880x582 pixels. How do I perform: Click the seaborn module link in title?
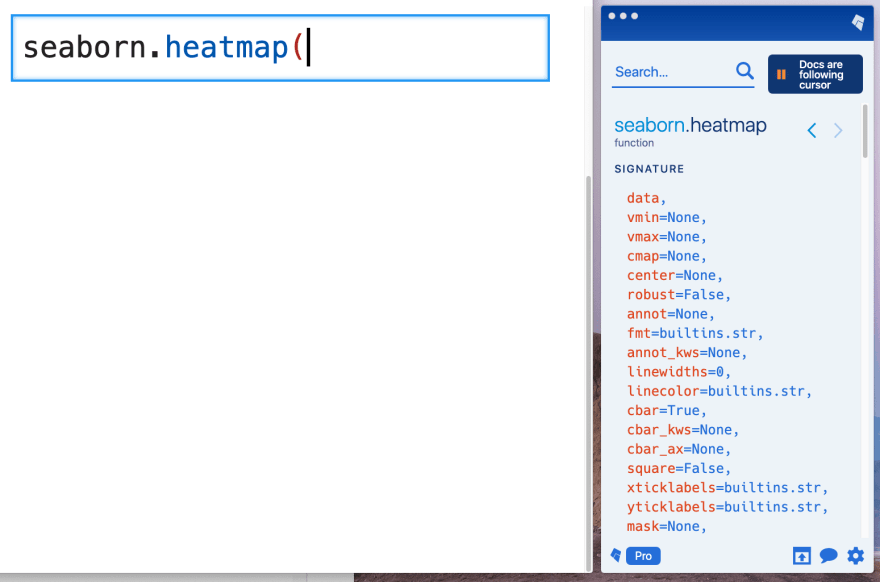click(x=649, y=125)
